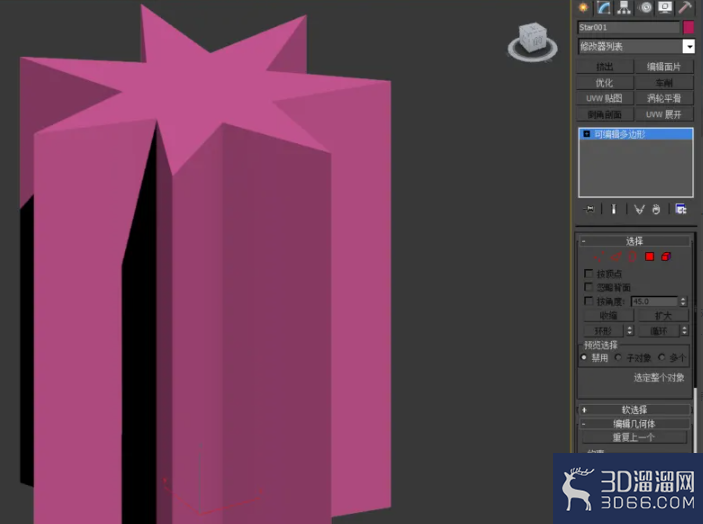Click Remove Modifier trash icon

tap(656, 209)
